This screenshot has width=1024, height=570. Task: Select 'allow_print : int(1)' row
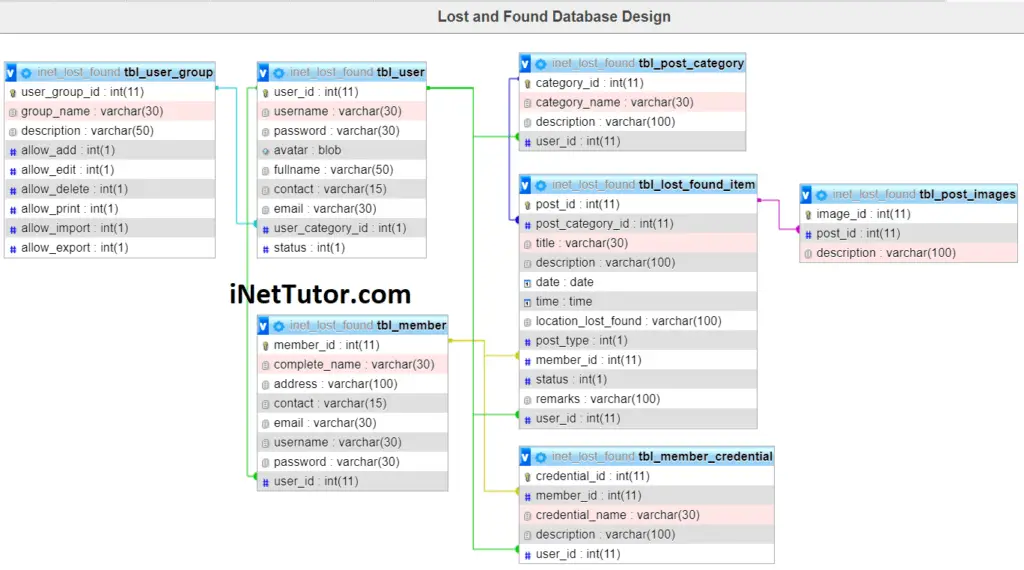click(110, 209)
